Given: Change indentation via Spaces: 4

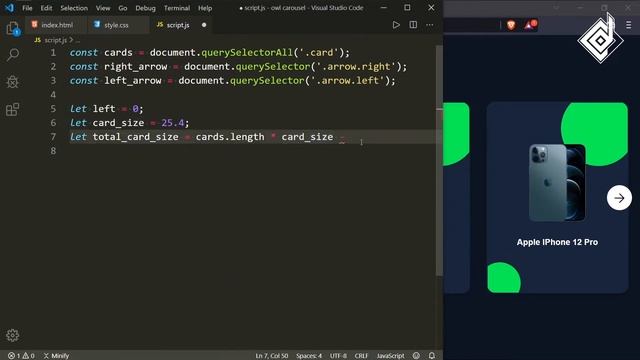Looking at the screenshot, I should 309,356.
